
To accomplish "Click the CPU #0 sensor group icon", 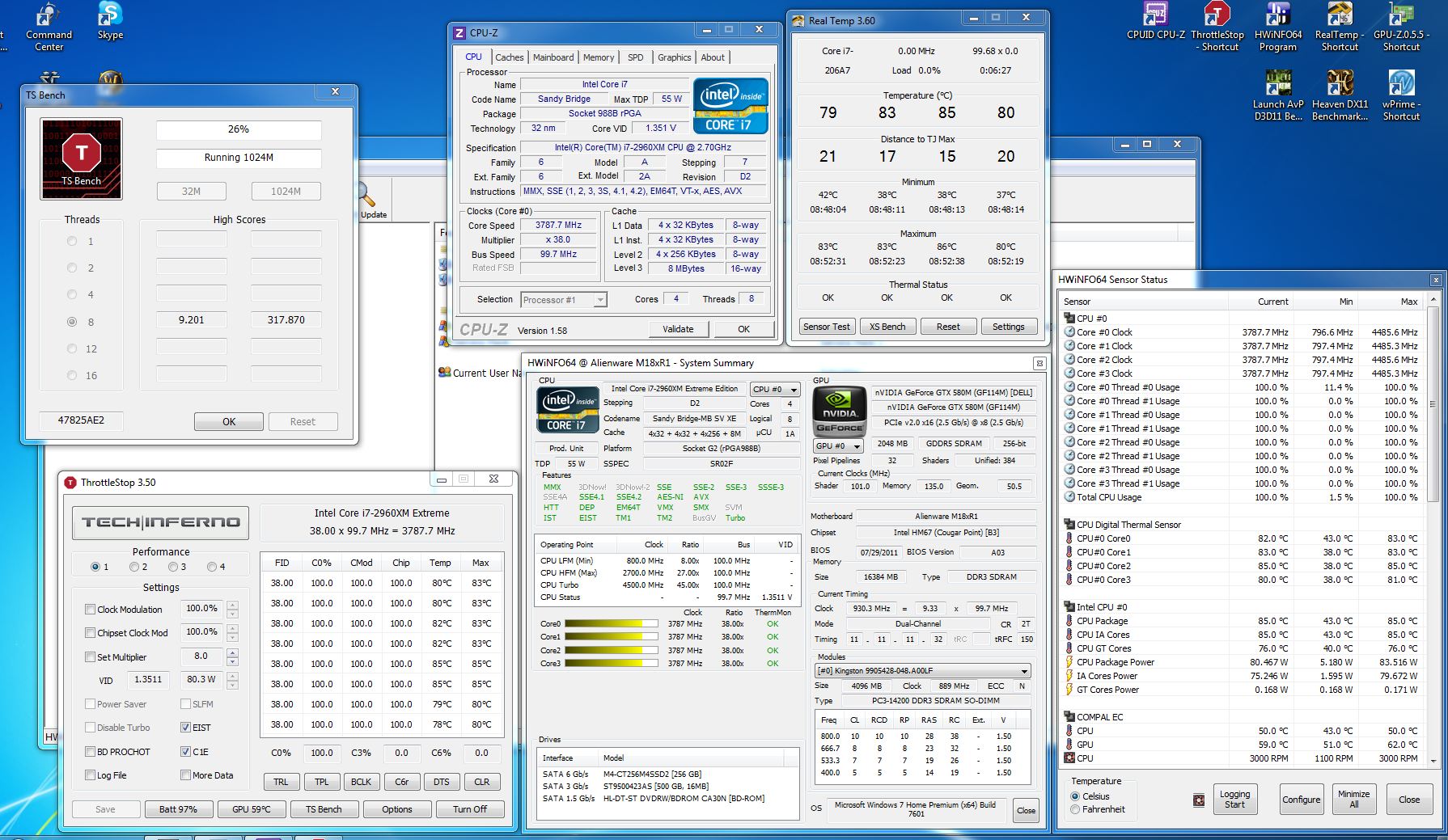I will coord(1069,319).
